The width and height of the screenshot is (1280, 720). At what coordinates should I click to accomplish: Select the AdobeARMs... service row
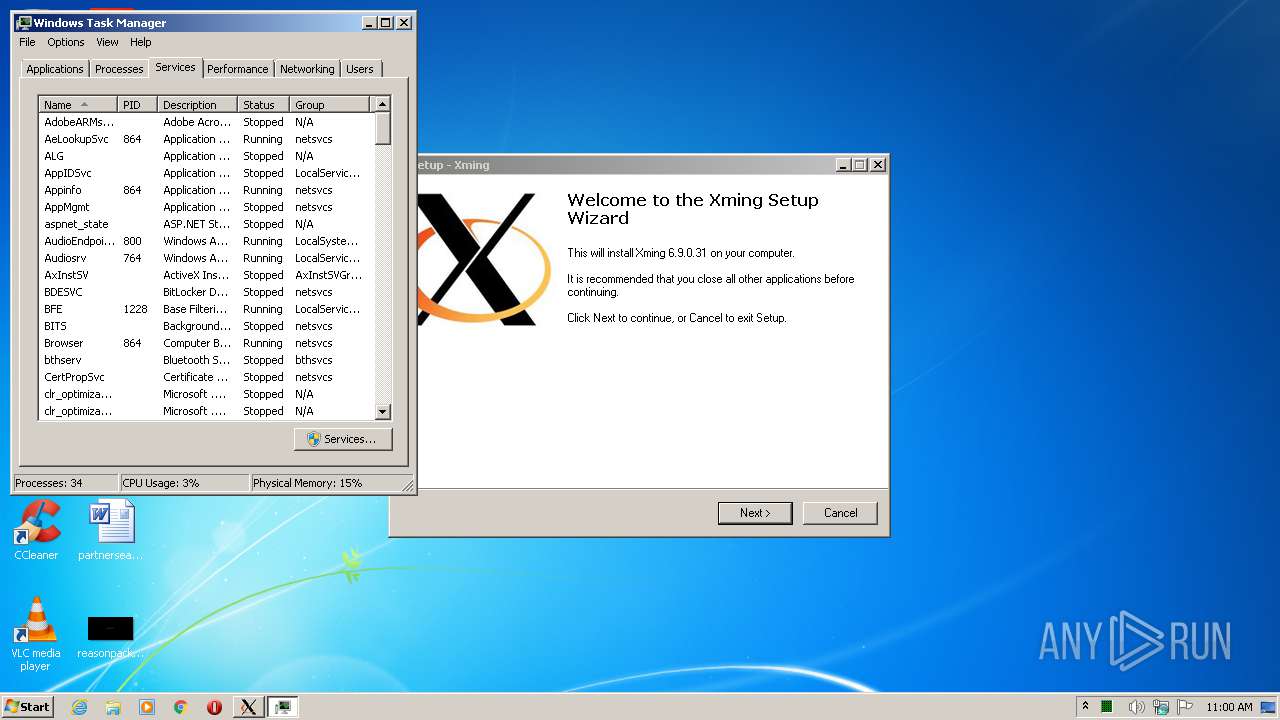[x=206, y=122]
